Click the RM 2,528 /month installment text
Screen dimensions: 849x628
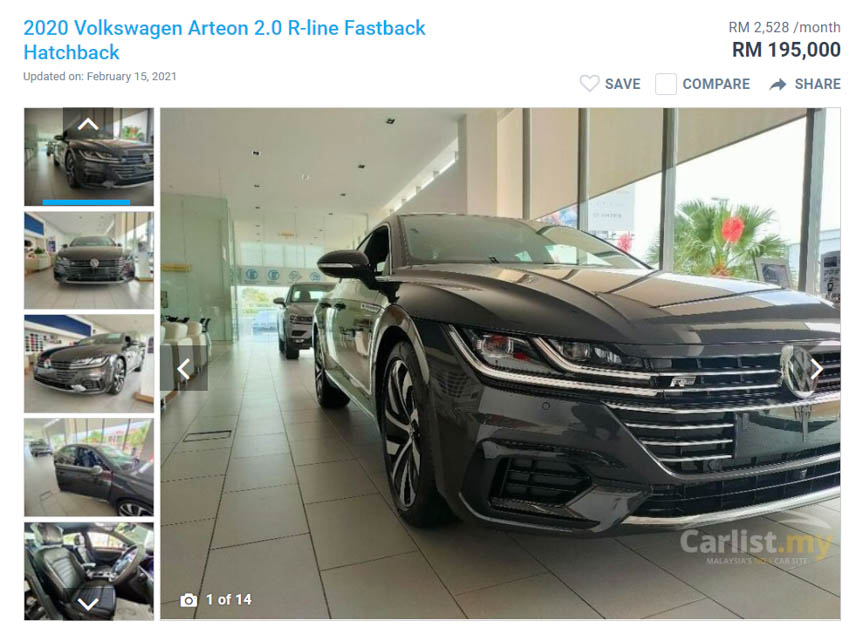(784, 27)
